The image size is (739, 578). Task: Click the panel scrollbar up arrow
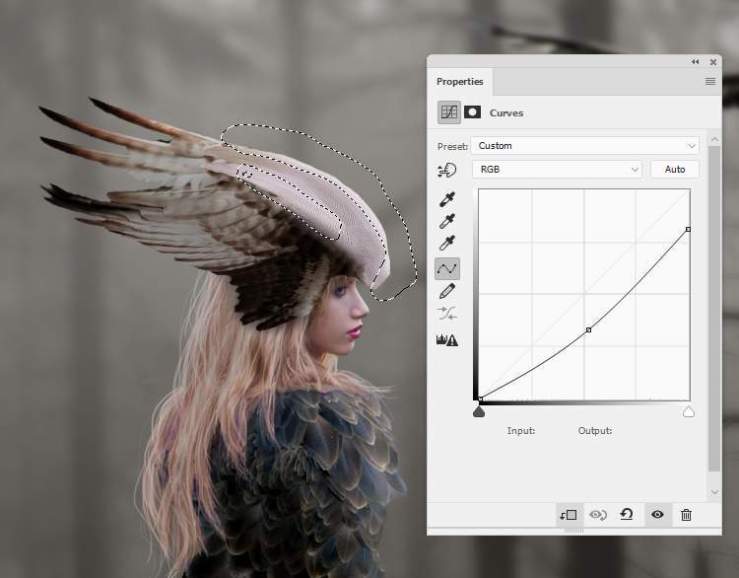pyautogui.click(x=714, y=140)
